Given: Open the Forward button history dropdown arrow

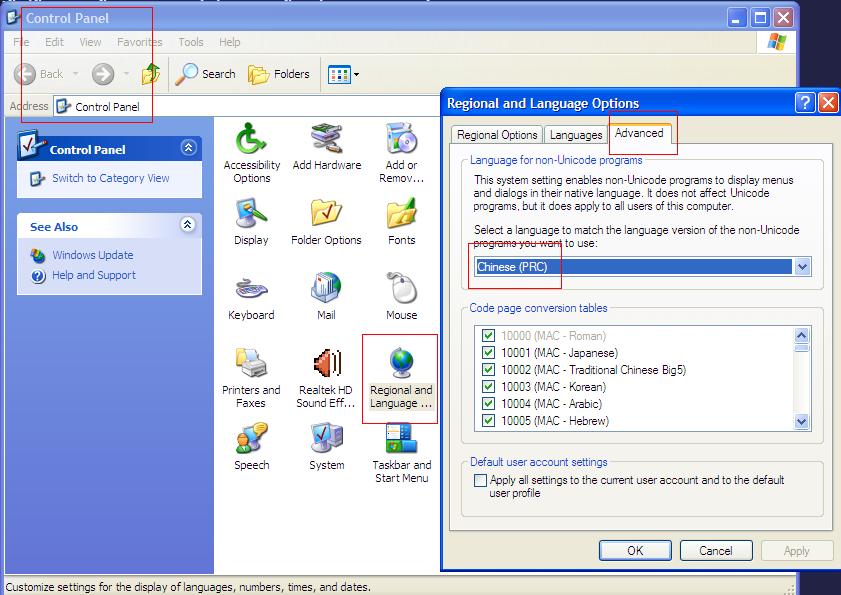Looking at the screenshot, I should pyautogui.click(x=127, y=74).
